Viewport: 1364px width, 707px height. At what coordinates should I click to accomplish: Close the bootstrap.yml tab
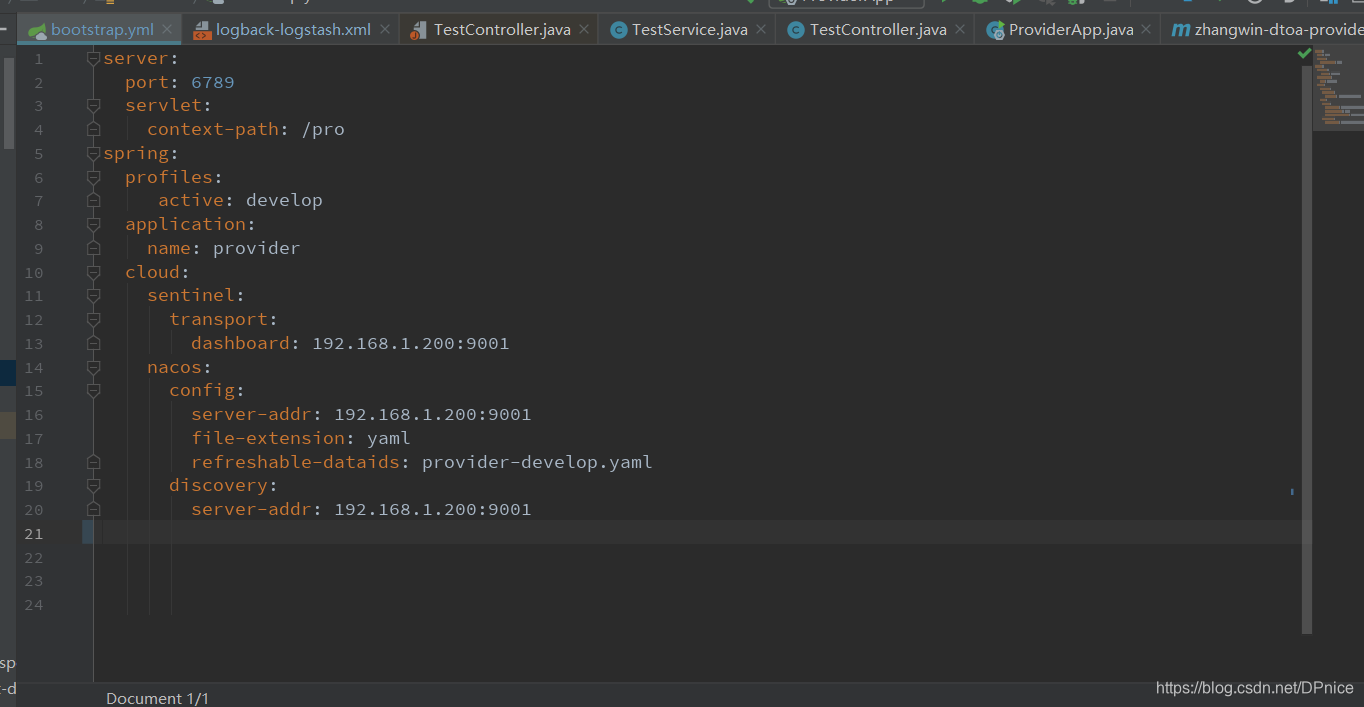click(167, 30)
